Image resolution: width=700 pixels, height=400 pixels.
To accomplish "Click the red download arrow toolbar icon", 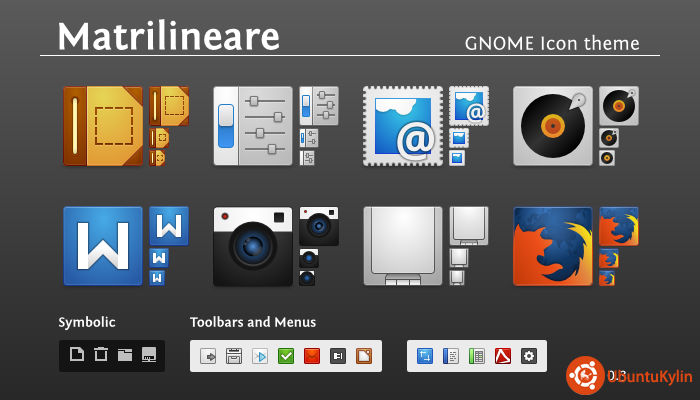I will 312,355.
